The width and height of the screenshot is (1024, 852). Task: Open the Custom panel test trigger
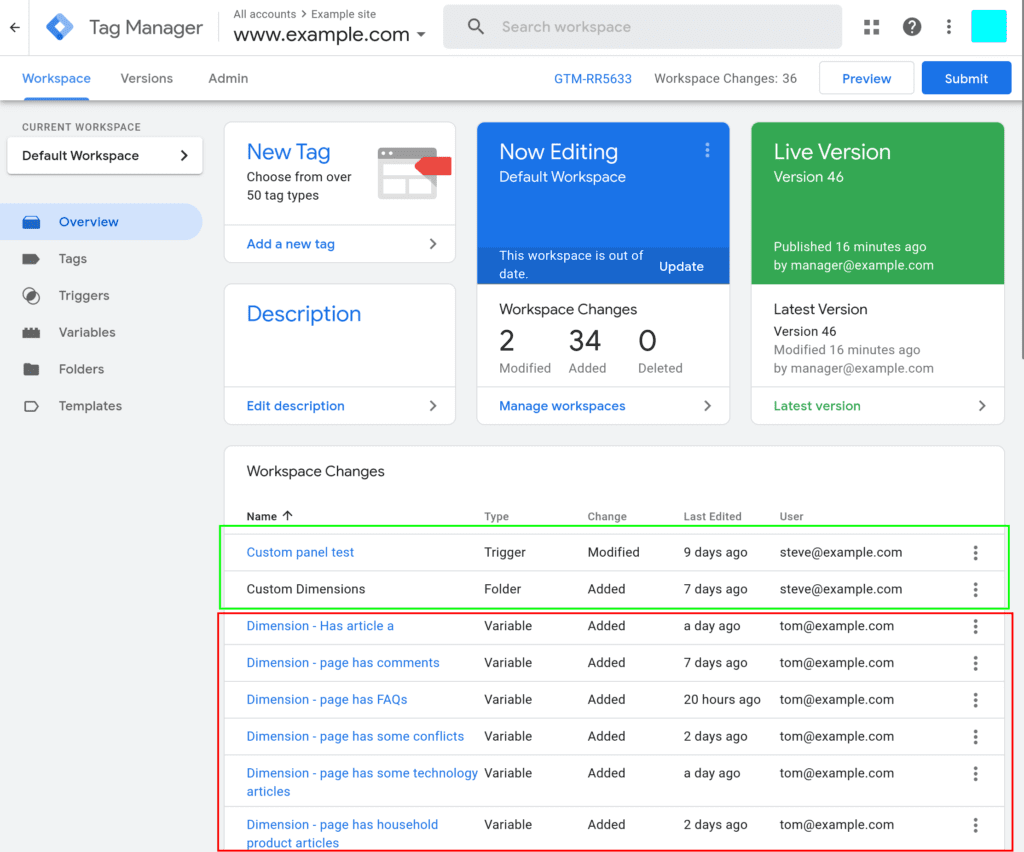(x=300, y=552)
